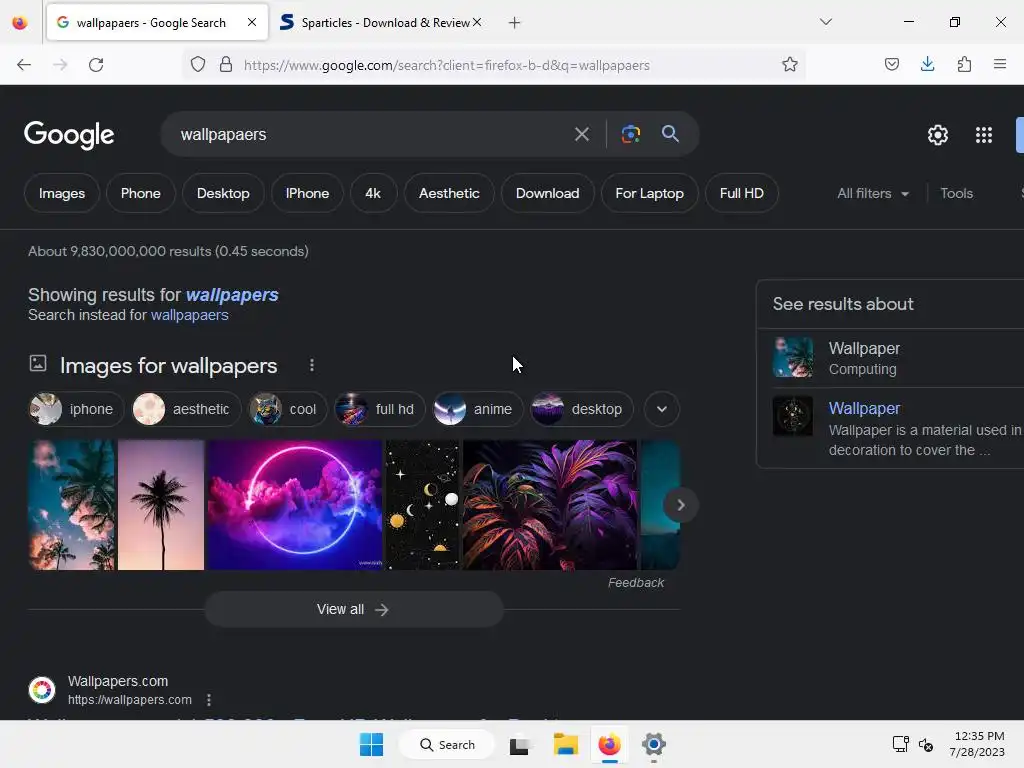Click the browser forward arrow
Image resolution: width=1024 pixels, height=768 pixels.
(x=60, y=65)
